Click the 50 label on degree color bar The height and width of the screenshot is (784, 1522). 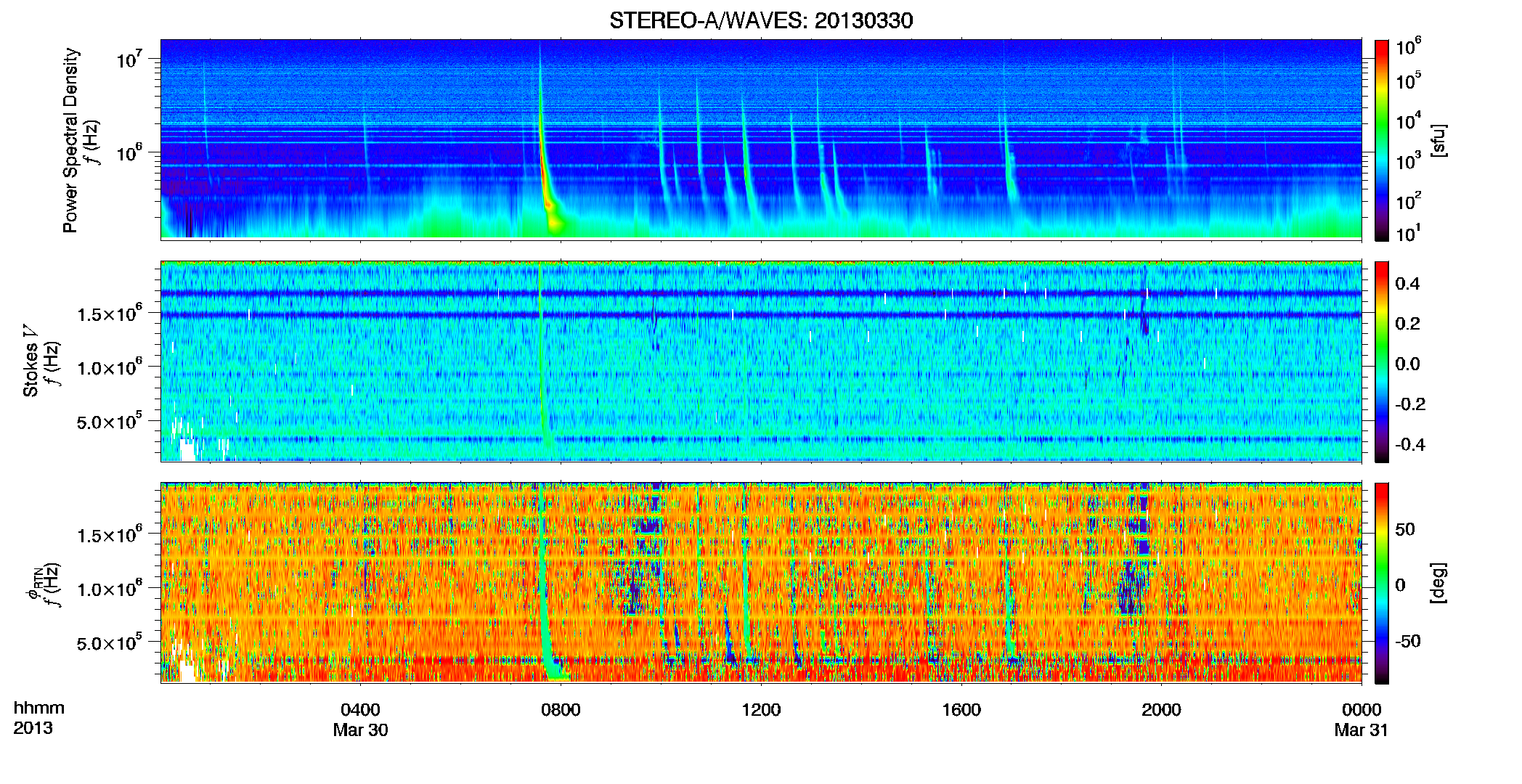[x=1405, y=529]
